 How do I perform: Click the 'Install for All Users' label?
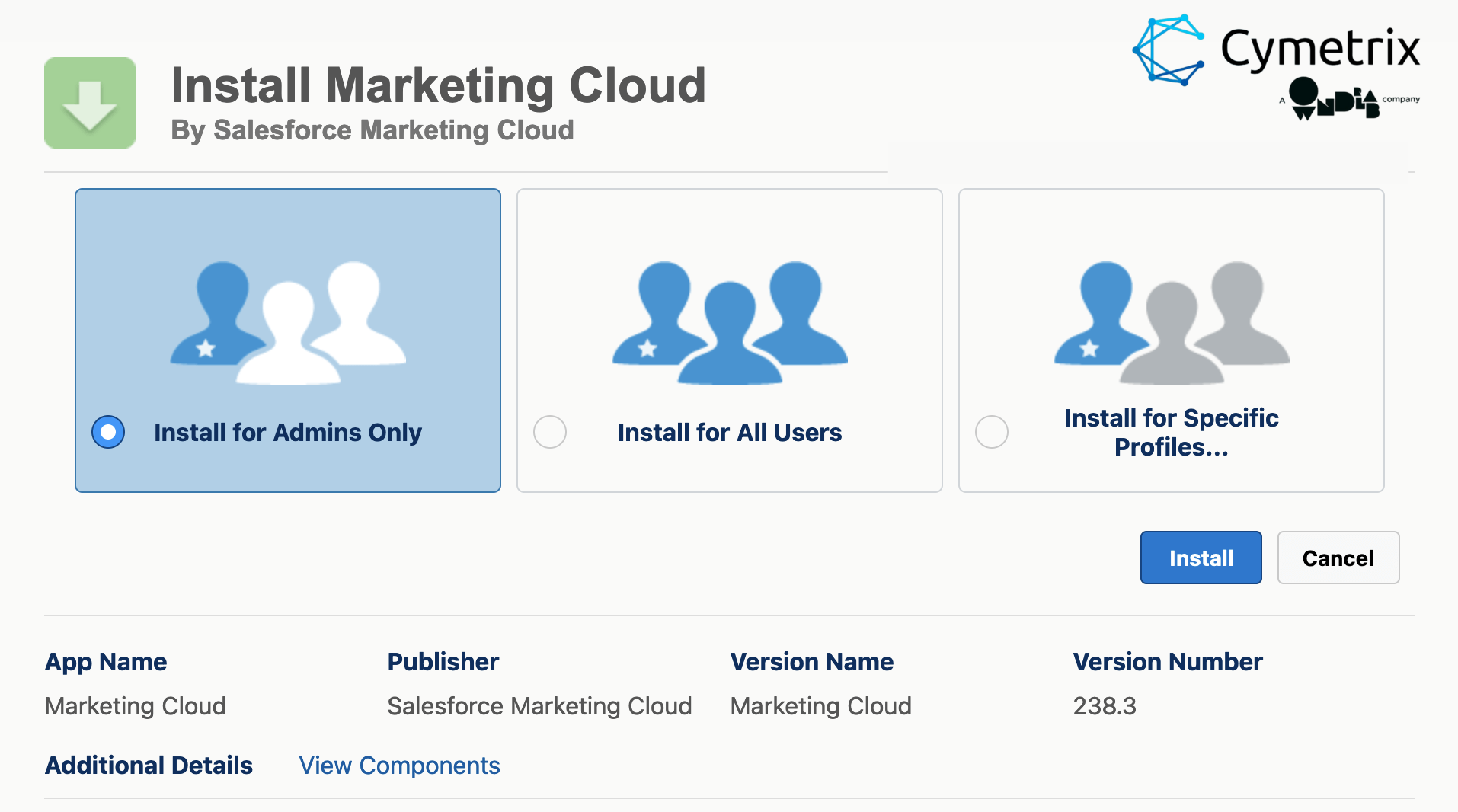click(730, 433)
